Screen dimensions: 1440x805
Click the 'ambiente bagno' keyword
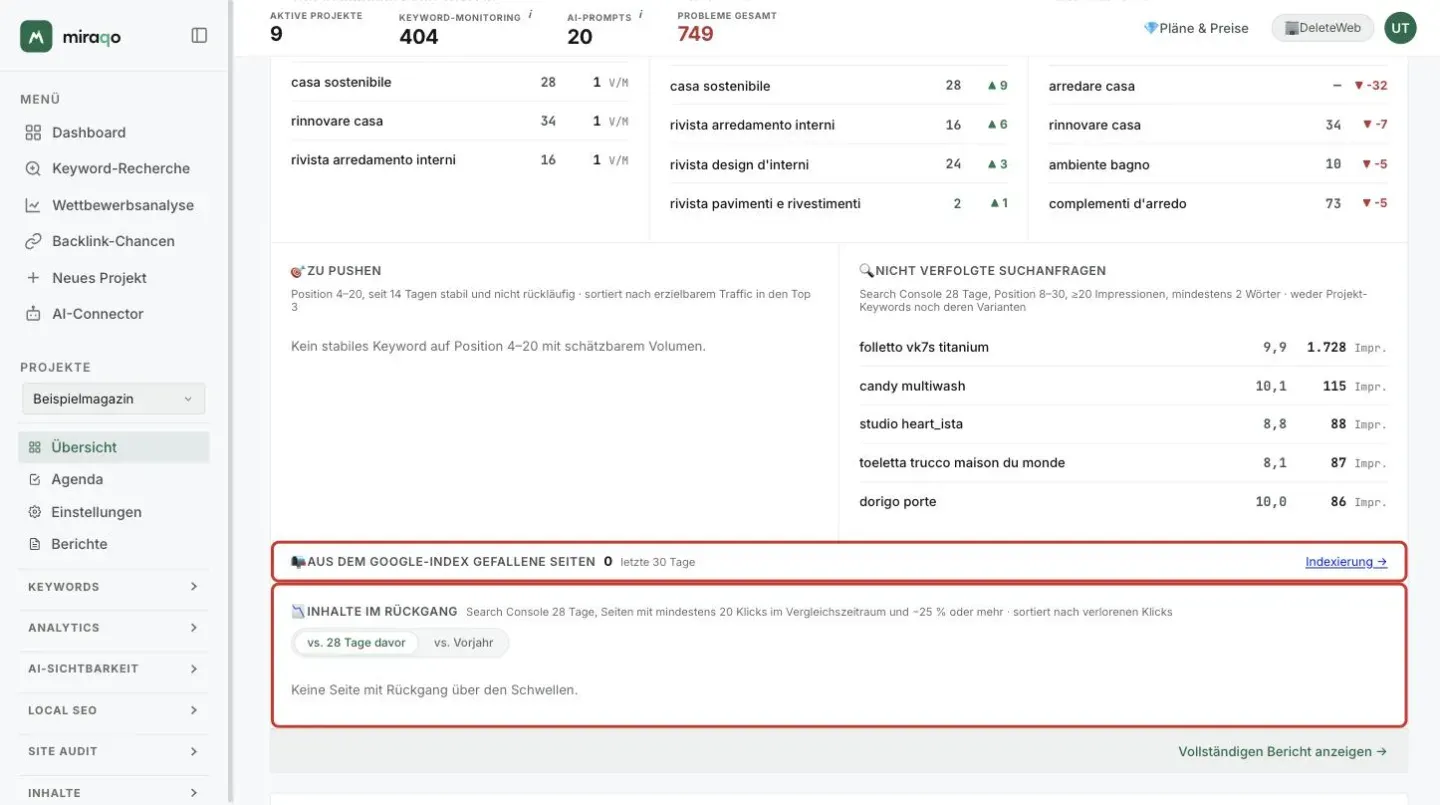1099,165
